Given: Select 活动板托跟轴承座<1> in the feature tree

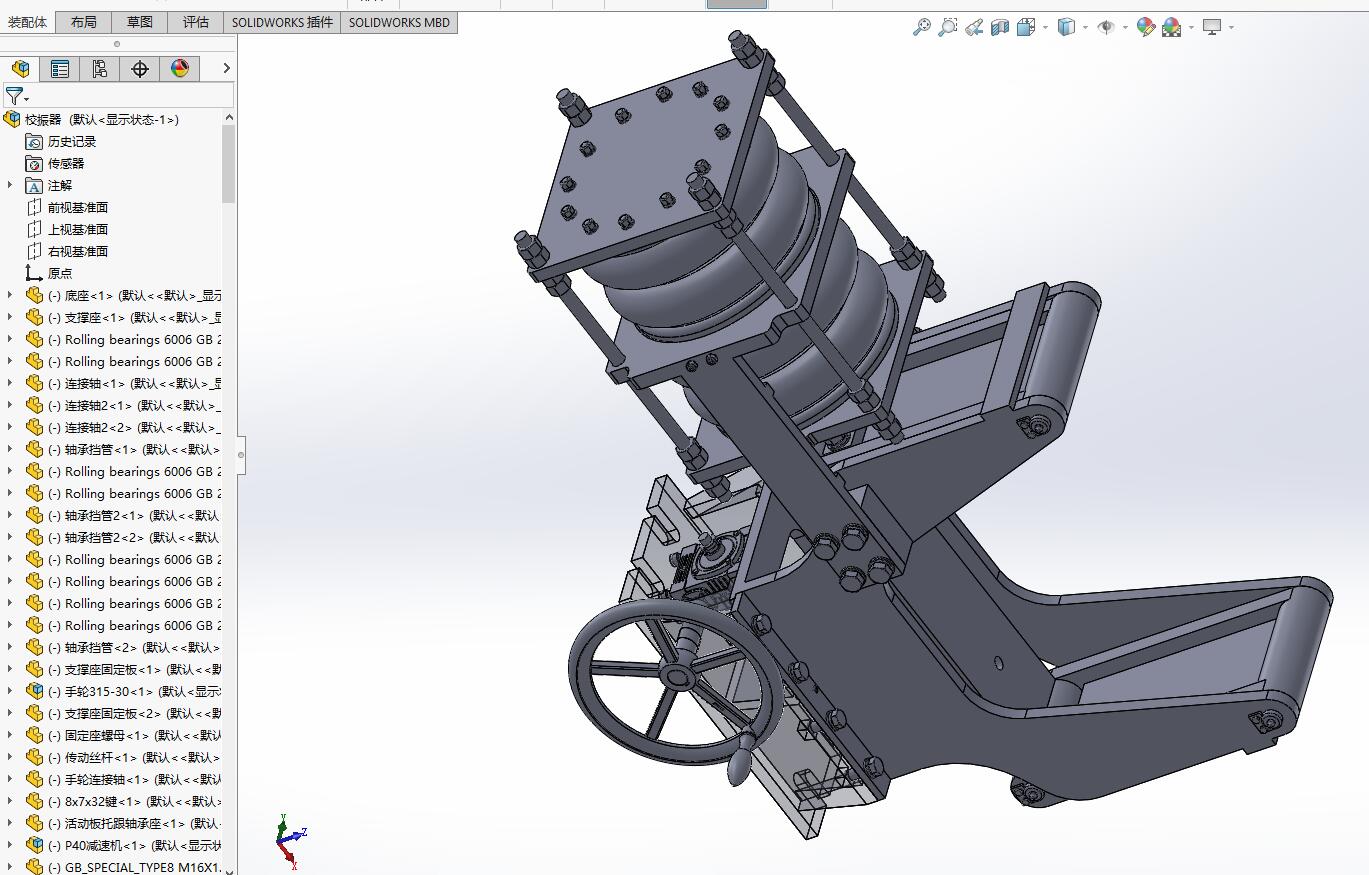Looking at the screenshot, I should (134, 824).
